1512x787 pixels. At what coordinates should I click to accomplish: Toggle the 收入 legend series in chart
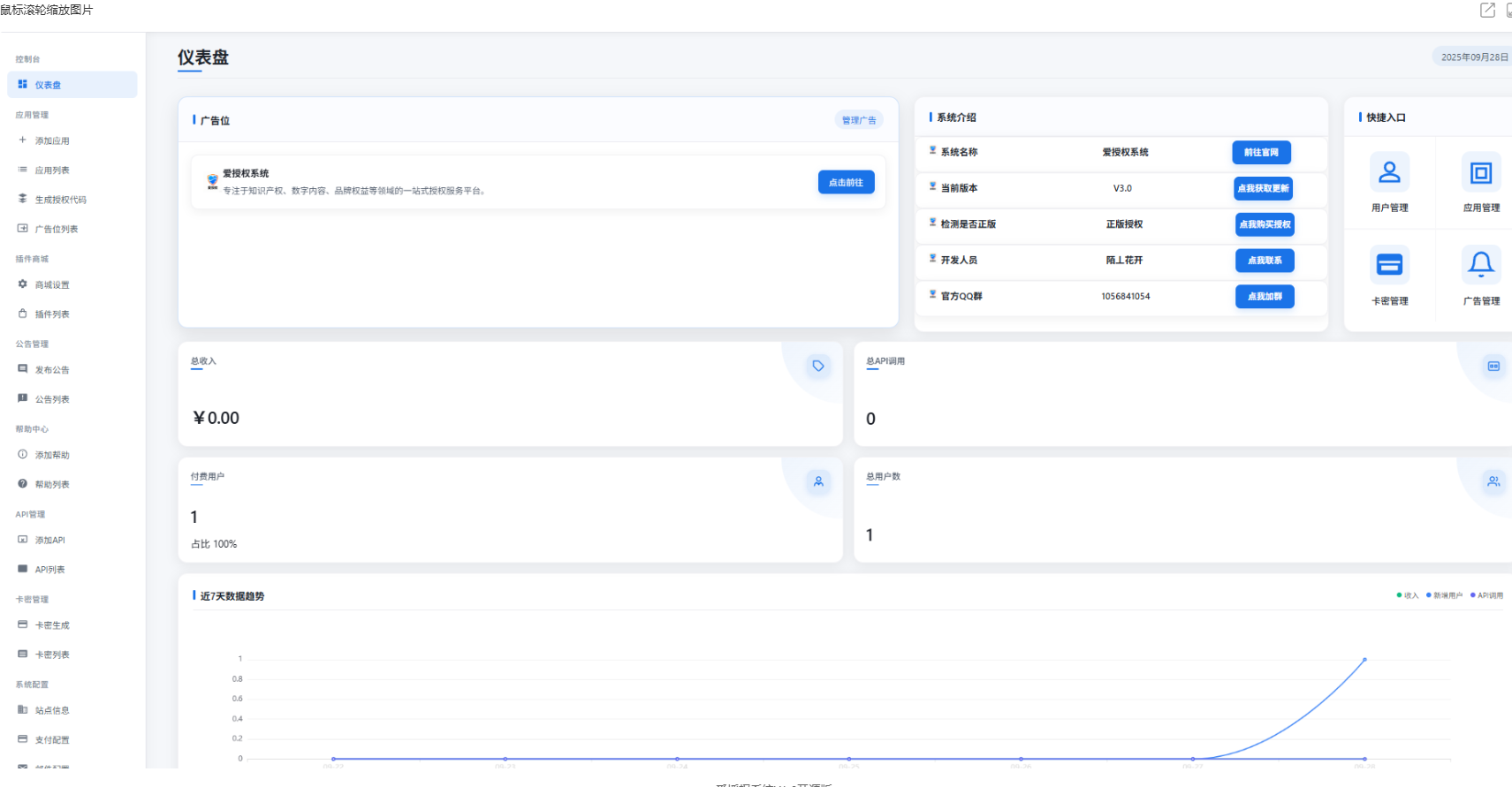1407,595
